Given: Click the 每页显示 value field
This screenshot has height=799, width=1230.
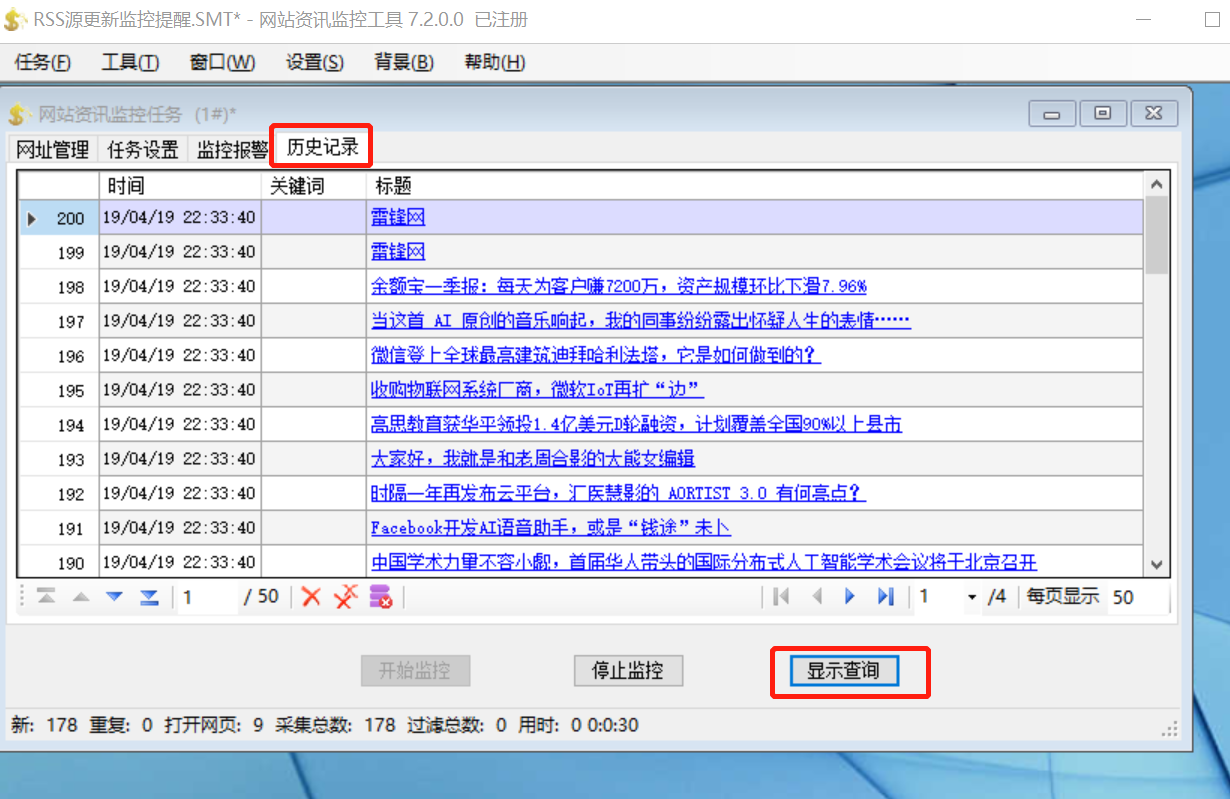Looking at the screenshot, I should tap(1137, 597).
